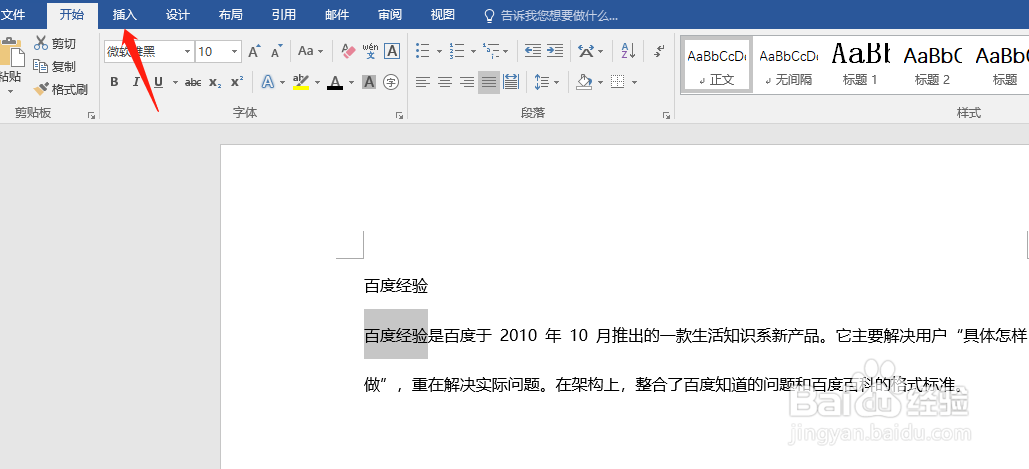This screenshot has height=469, width=1029.
Task: Click the Copy (复制) button
Action: 55,66
